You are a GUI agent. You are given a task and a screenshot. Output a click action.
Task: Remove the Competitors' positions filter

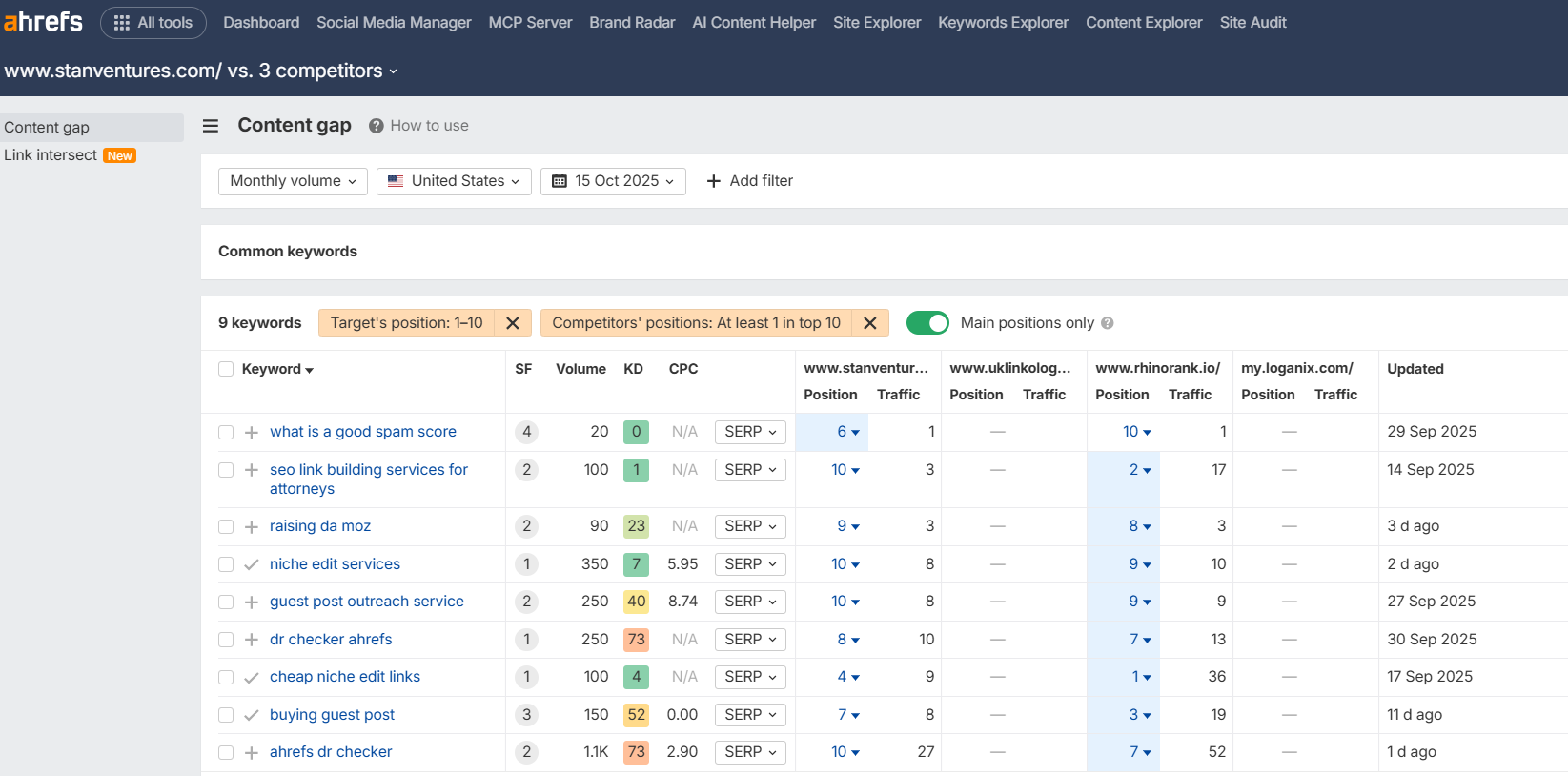pyautogui.click(x=869, y=323)
